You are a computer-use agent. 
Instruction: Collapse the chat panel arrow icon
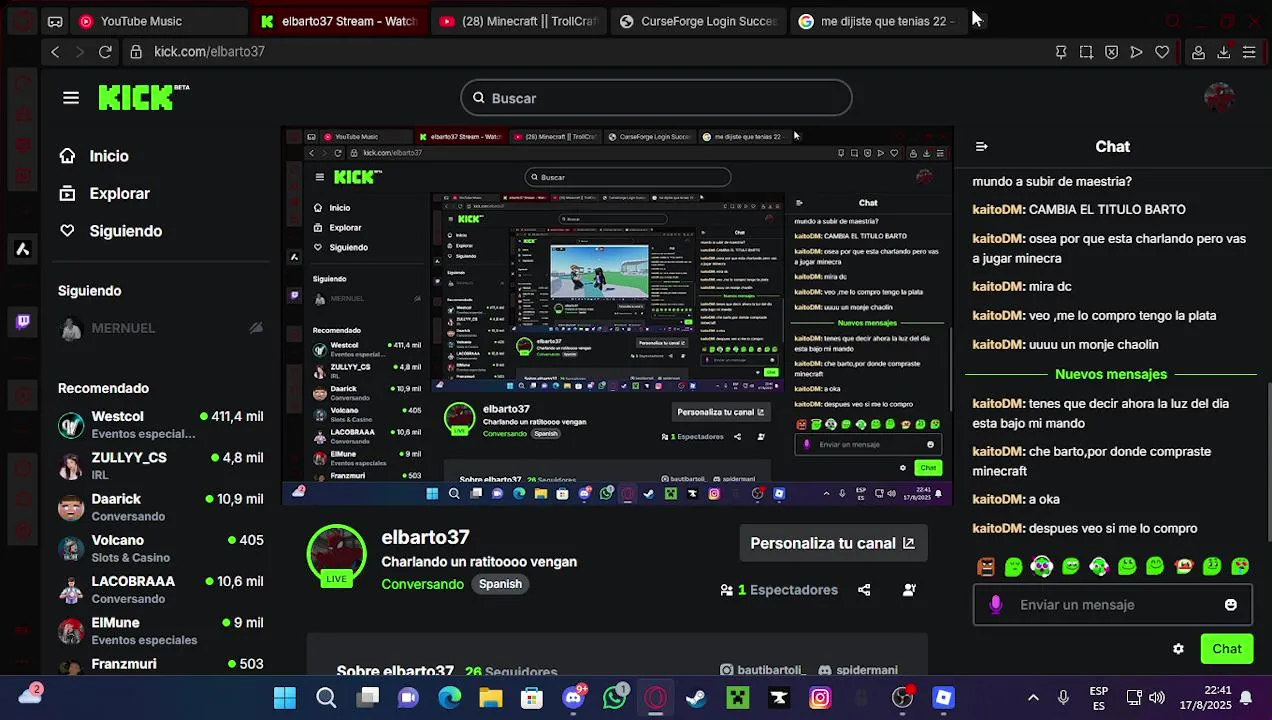981,147
